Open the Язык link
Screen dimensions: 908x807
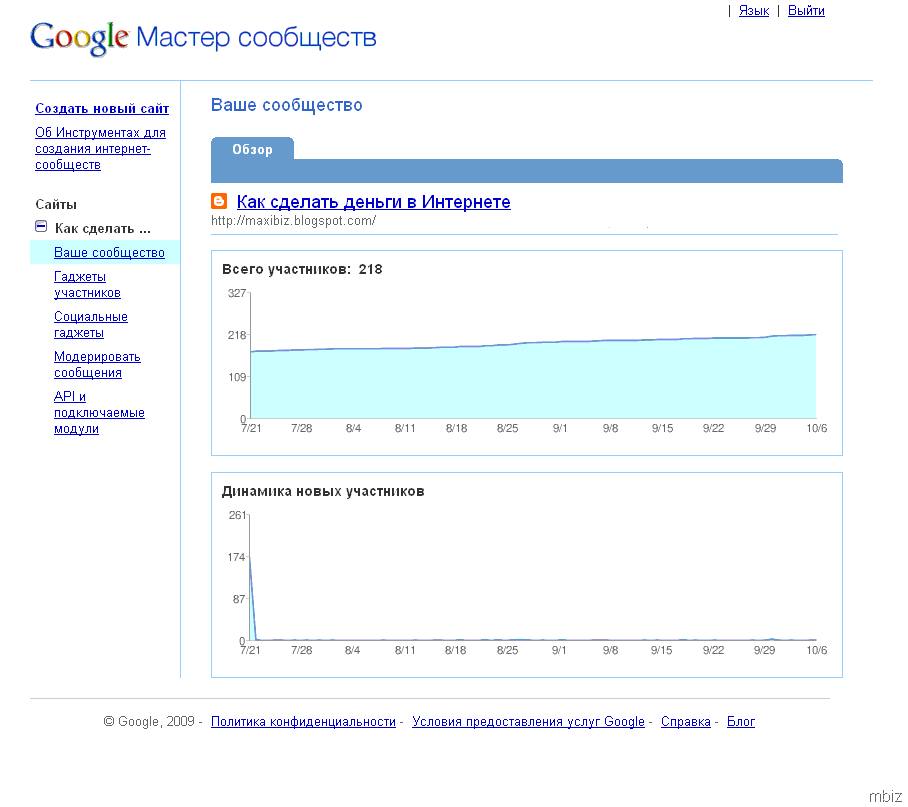coord(753,10)
